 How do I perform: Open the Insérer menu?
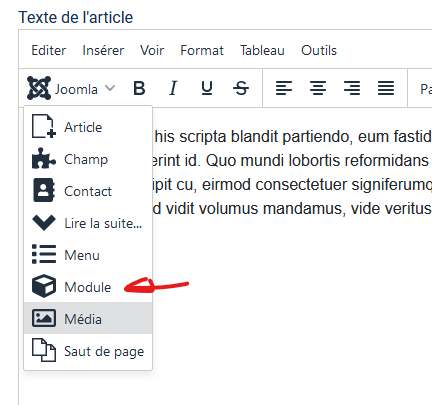point(103,50)
